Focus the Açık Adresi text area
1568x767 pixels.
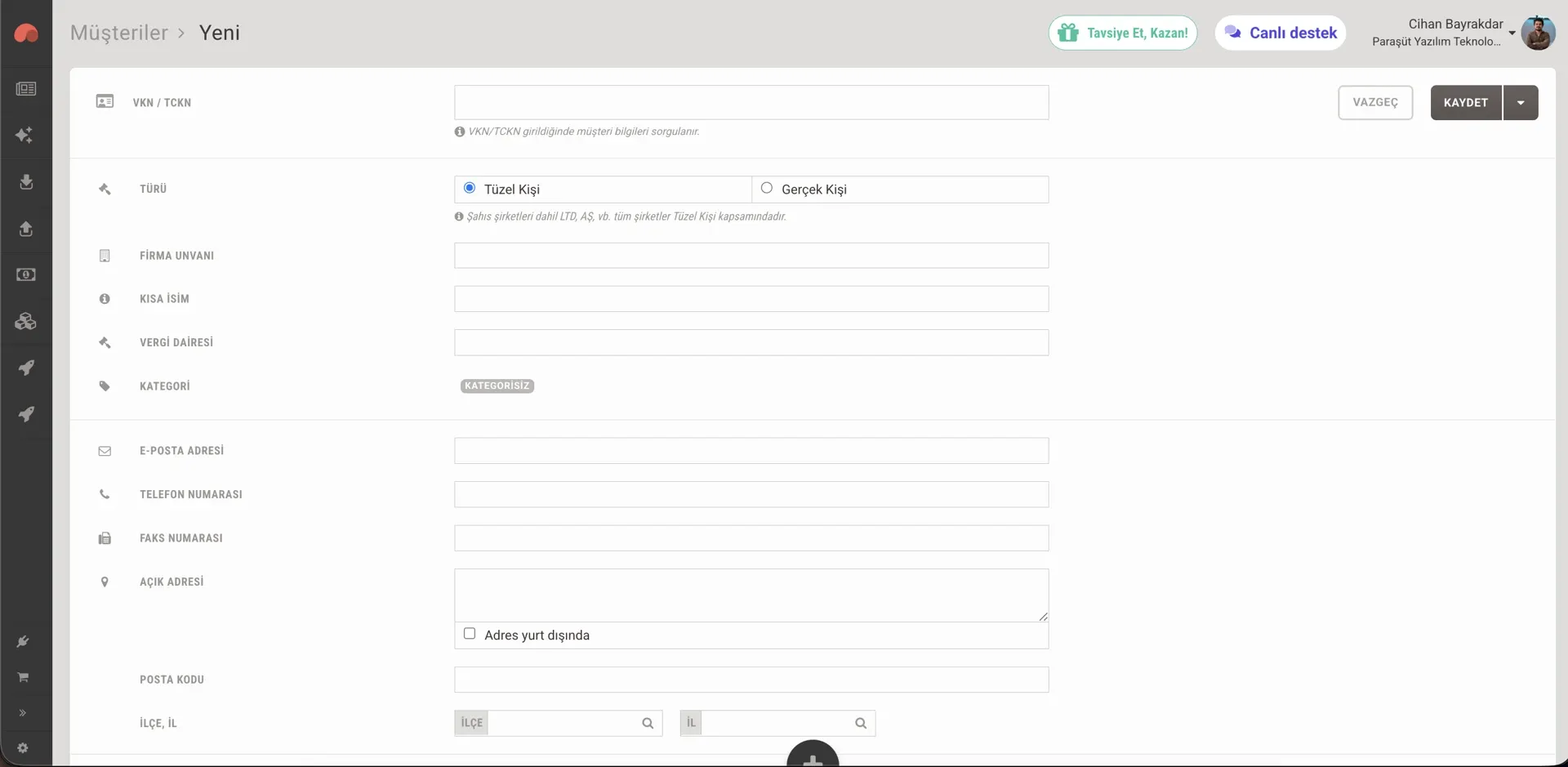tap(751, 595)
